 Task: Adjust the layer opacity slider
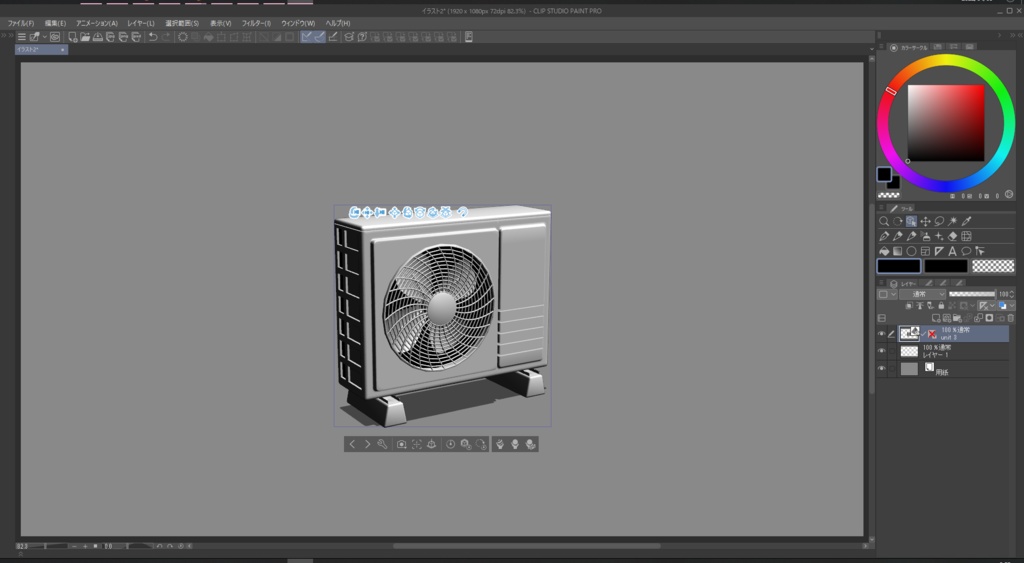[x=972, y=295]
